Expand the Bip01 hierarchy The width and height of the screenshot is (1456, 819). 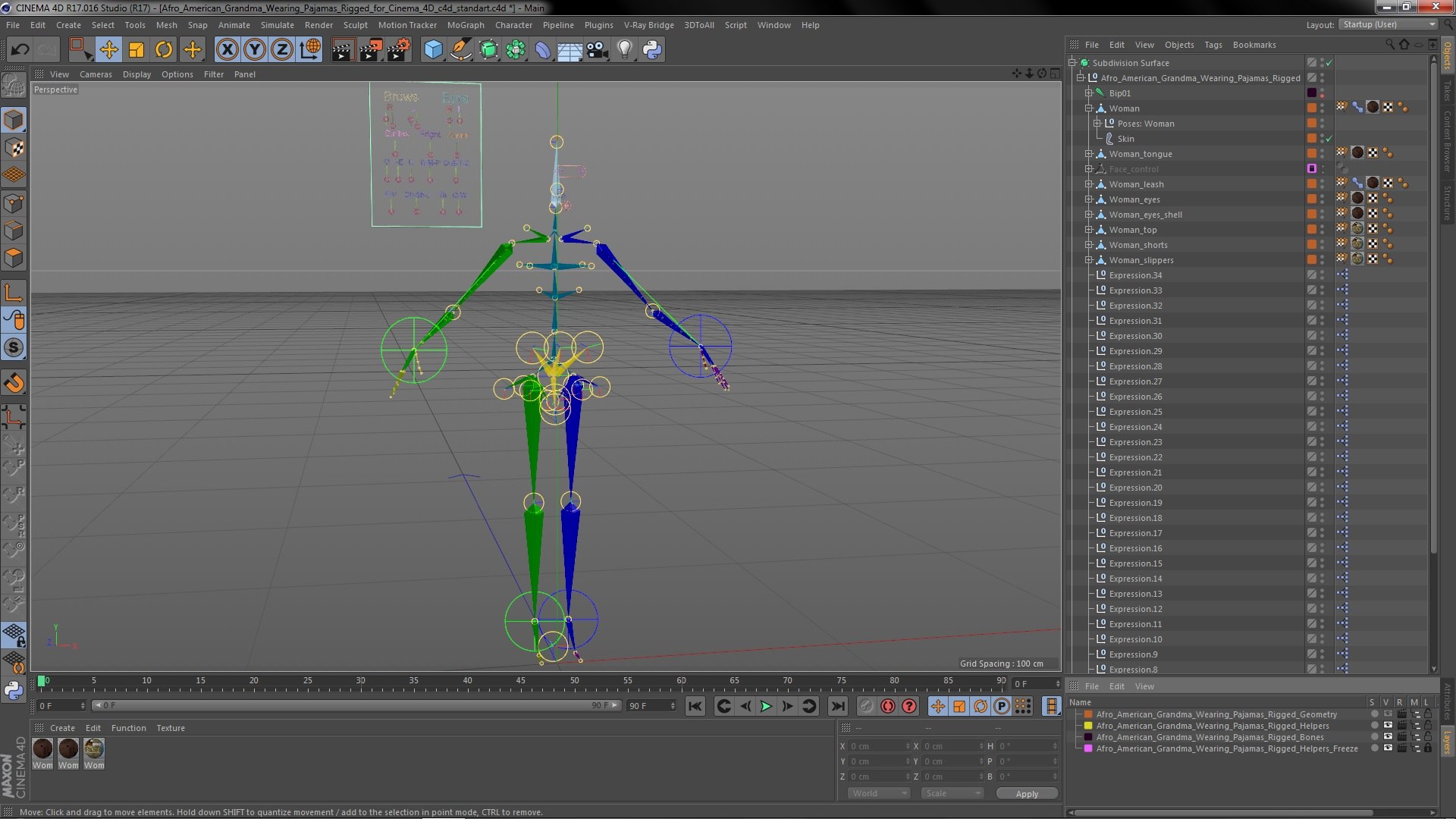(1089, 93)
